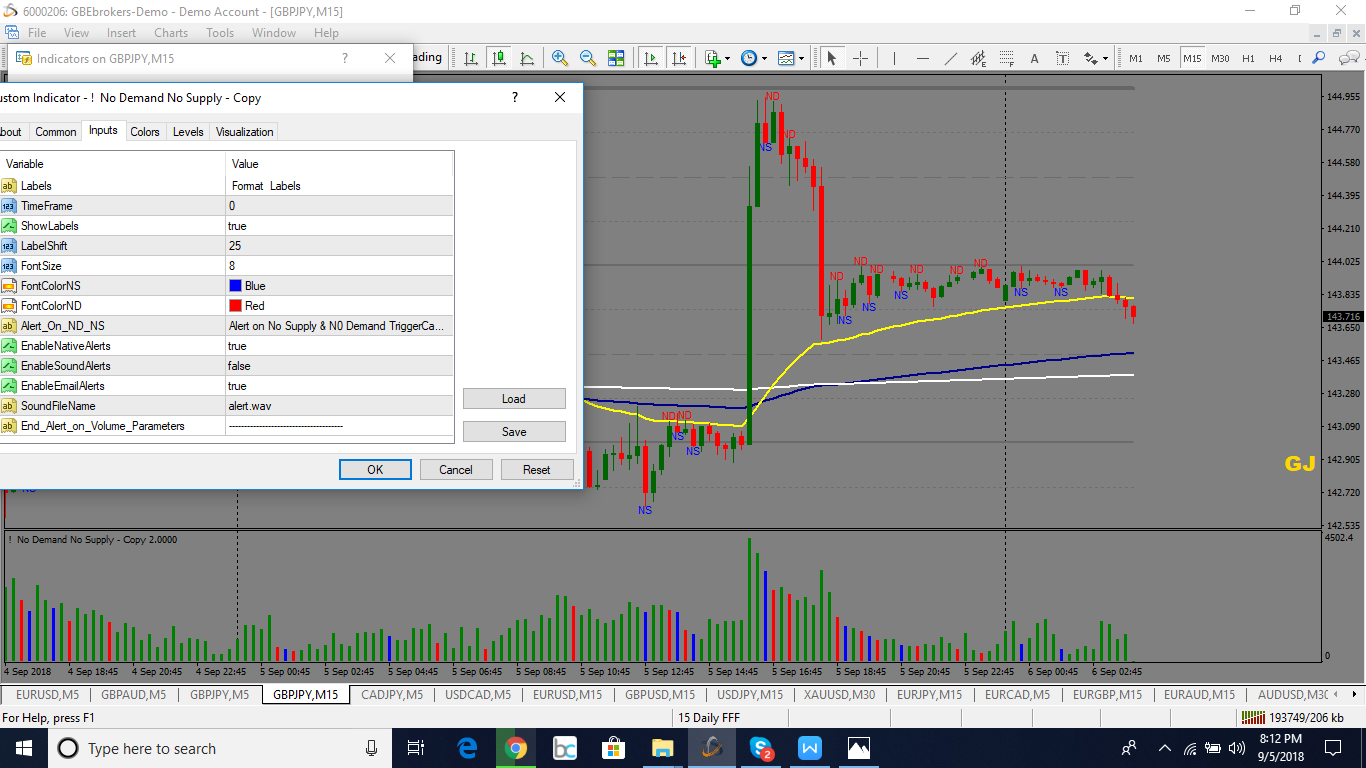1366x768 pixels.
Task: Select the text label tool
Action: tap(1062, 58)
